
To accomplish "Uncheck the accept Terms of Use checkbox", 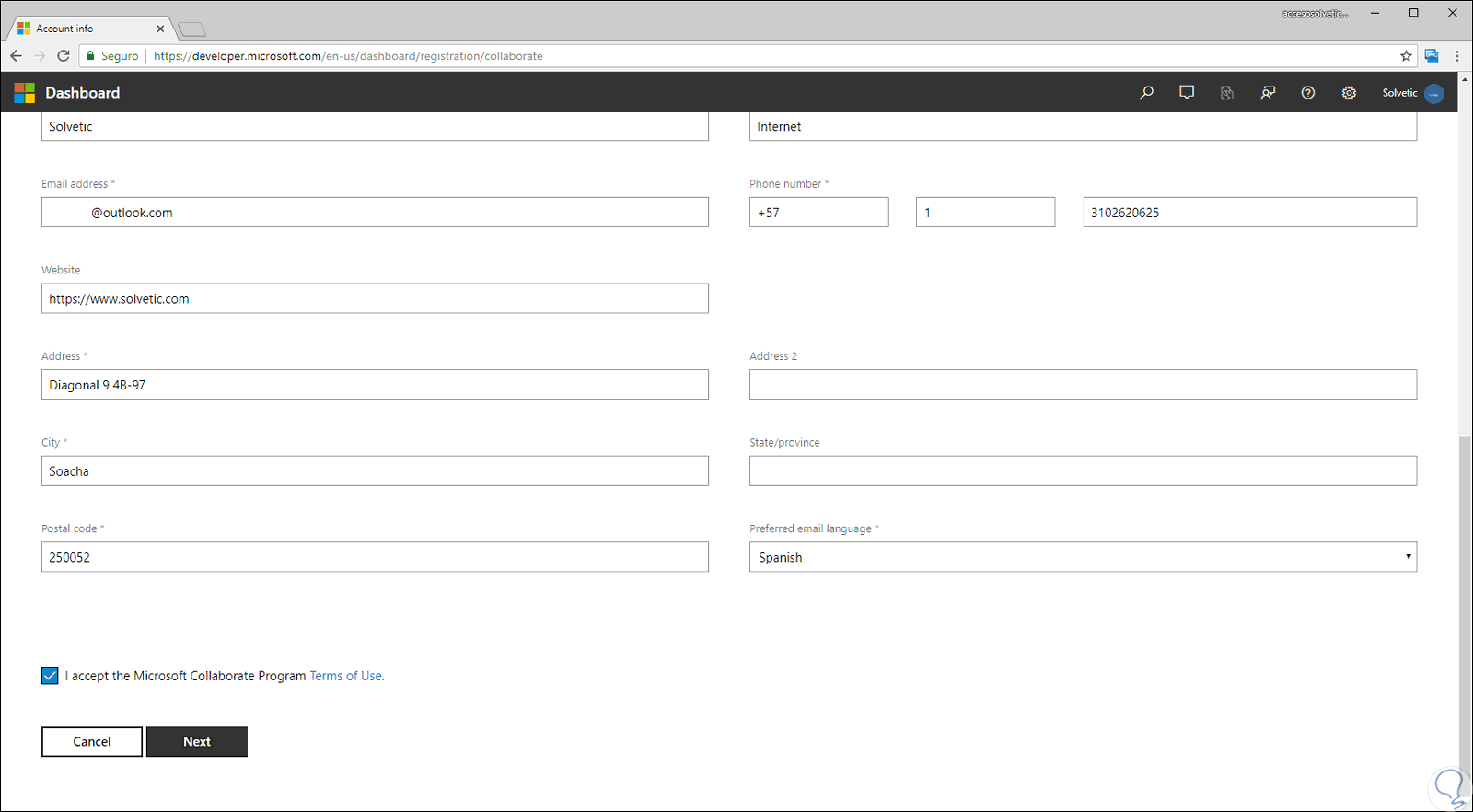I will tap(50, 676).
